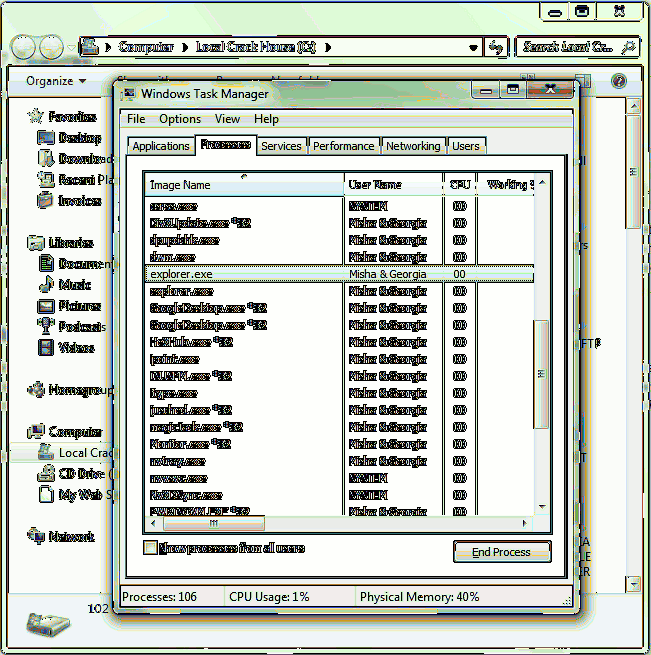Click process list horizontal scrollbar thumb
Image resolution: width=651 pixels, height=655 pixels.
tap(214, 523)
